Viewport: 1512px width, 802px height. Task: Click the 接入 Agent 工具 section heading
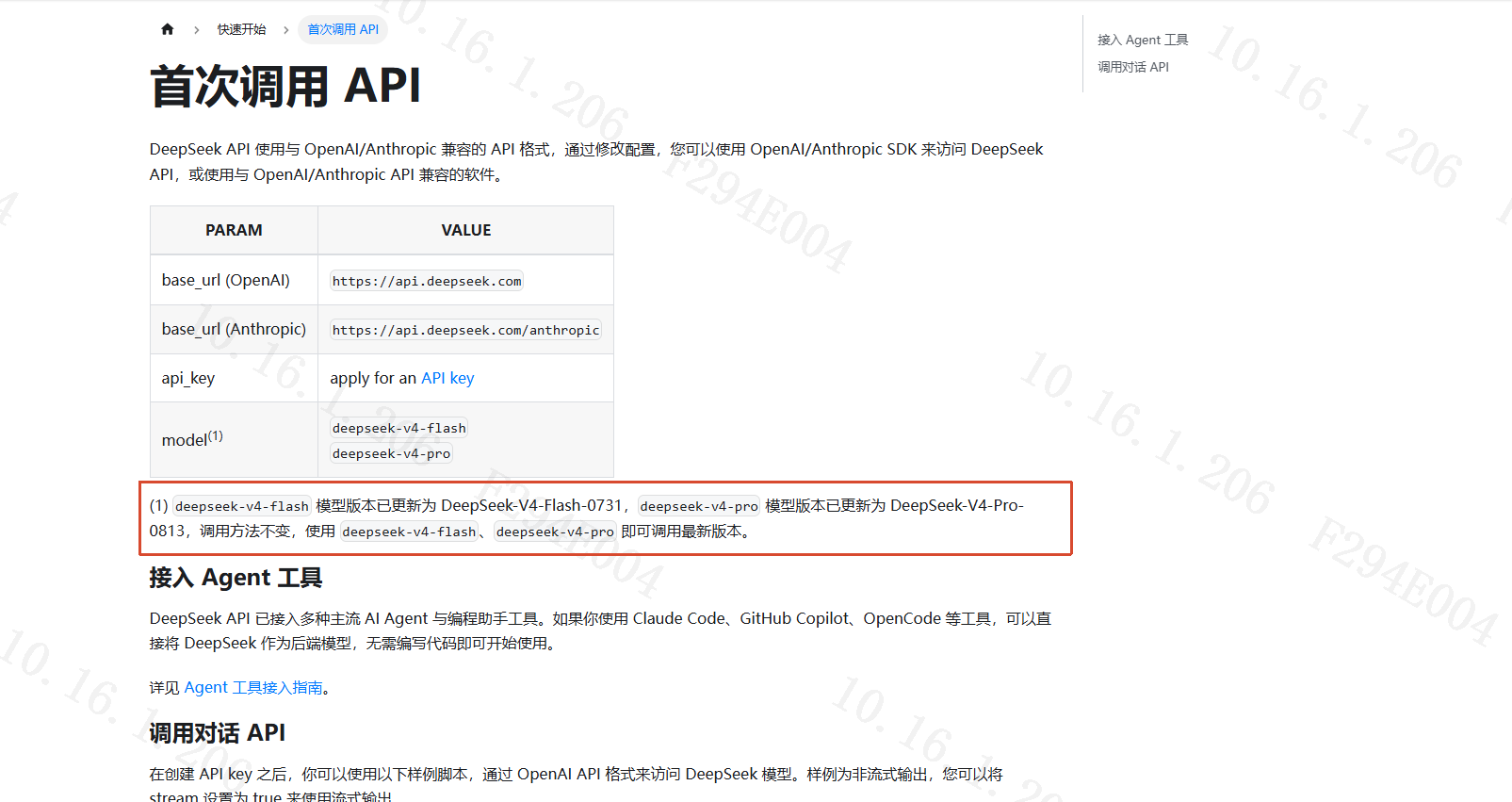236,578
